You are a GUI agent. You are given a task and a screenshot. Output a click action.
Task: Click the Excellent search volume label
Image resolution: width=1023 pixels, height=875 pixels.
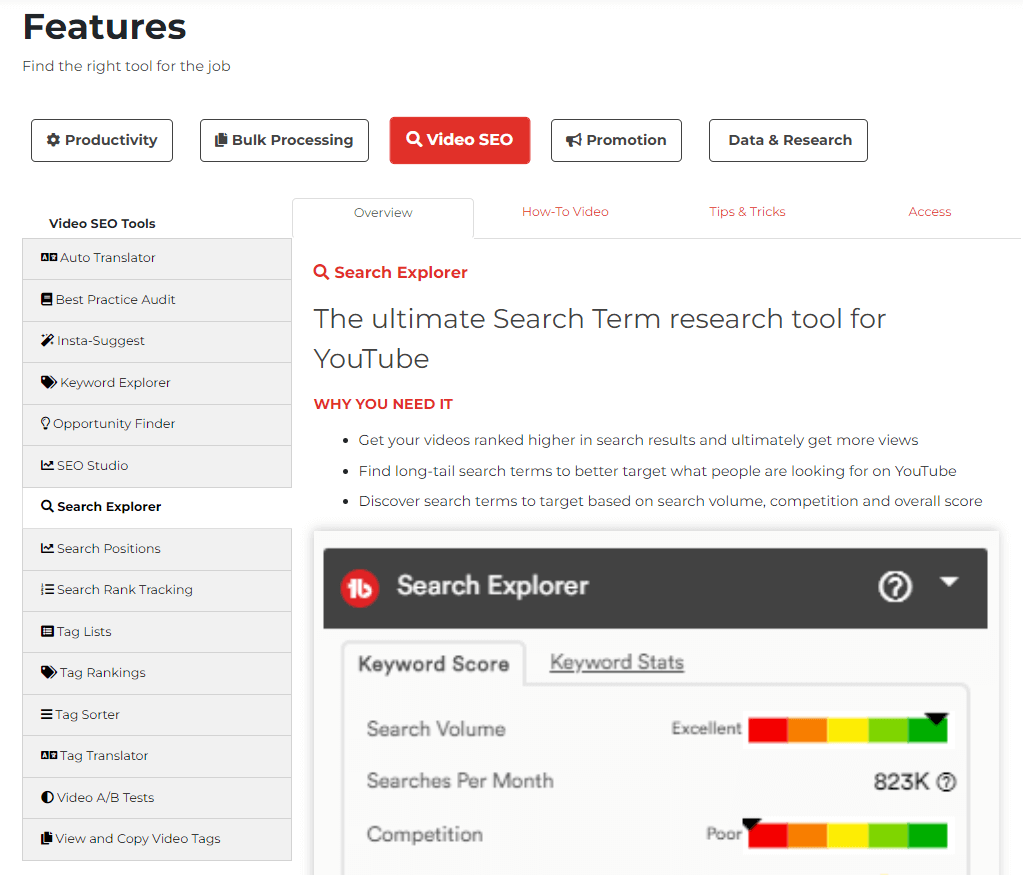click(x=707, y=728)
